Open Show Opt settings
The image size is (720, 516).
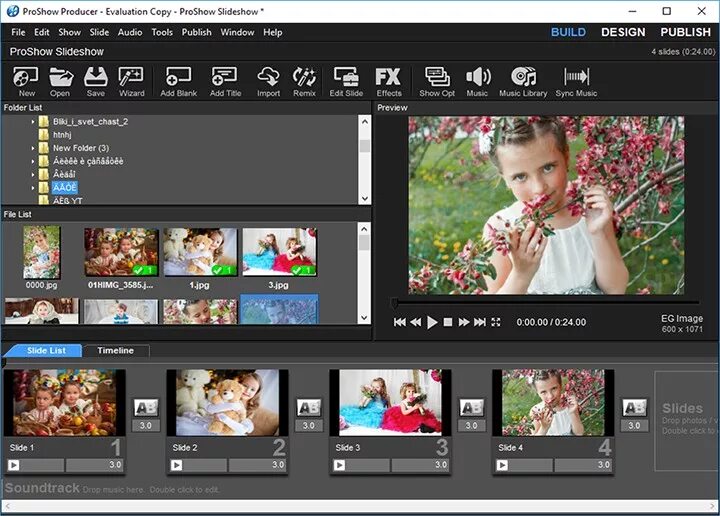tap(437, 81)
